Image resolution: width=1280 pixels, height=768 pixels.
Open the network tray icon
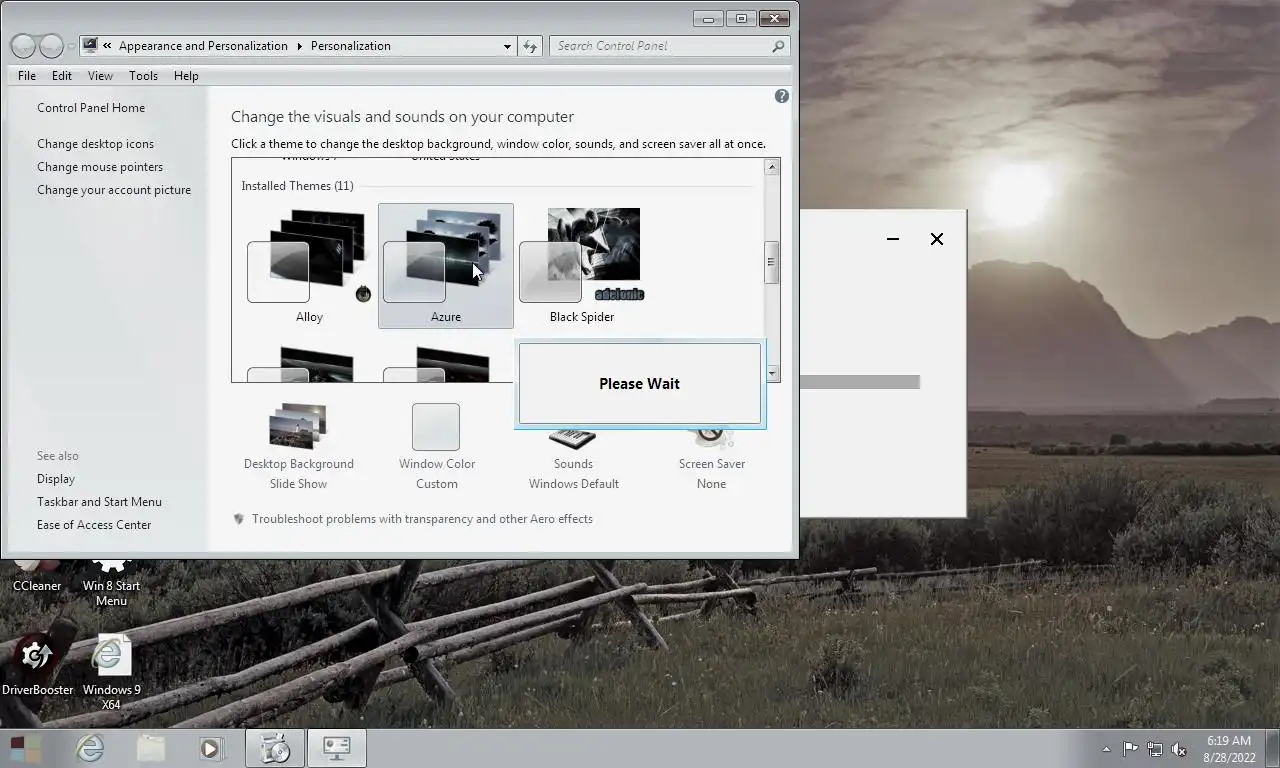click(1155, 748)
